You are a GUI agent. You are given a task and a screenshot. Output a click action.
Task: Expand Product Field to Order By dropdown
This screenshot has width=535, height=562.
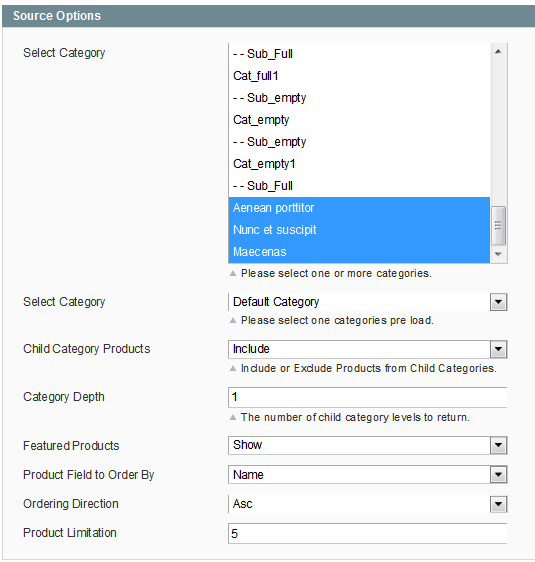tap(498, 475)
